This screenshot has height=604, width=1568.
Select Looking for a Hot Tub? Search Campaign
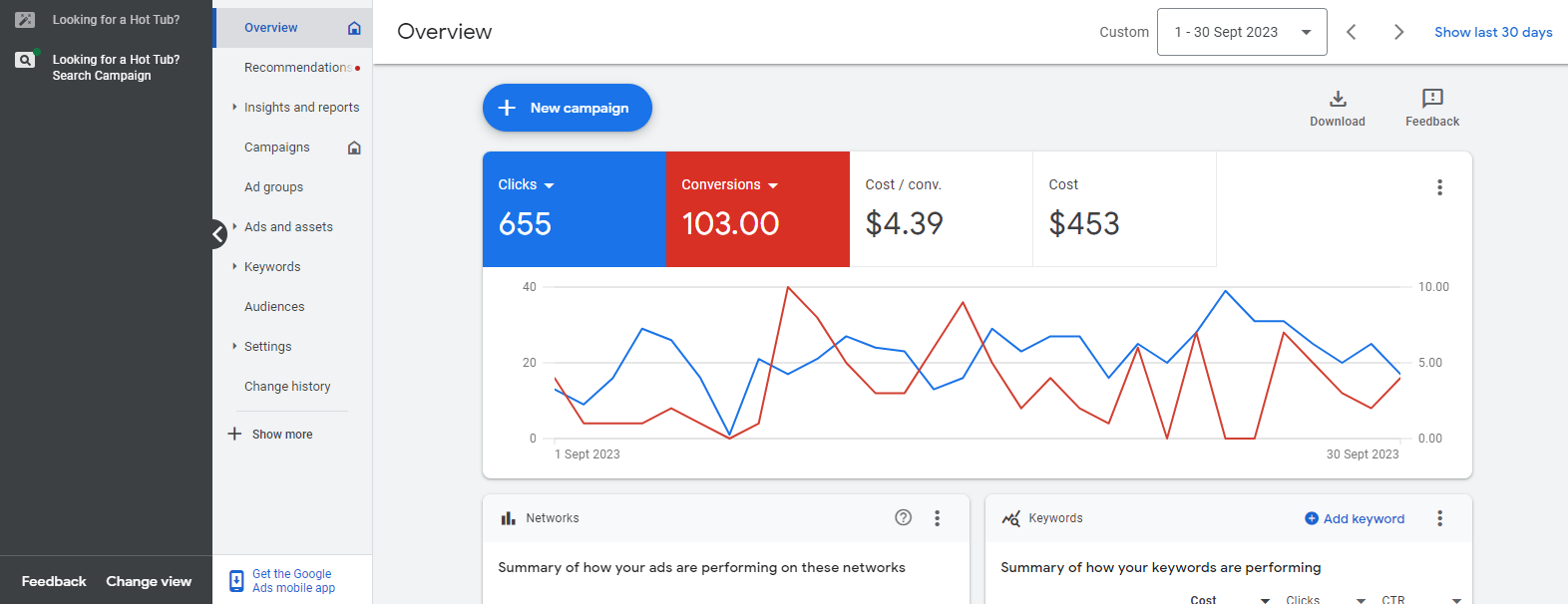point(115,68)
